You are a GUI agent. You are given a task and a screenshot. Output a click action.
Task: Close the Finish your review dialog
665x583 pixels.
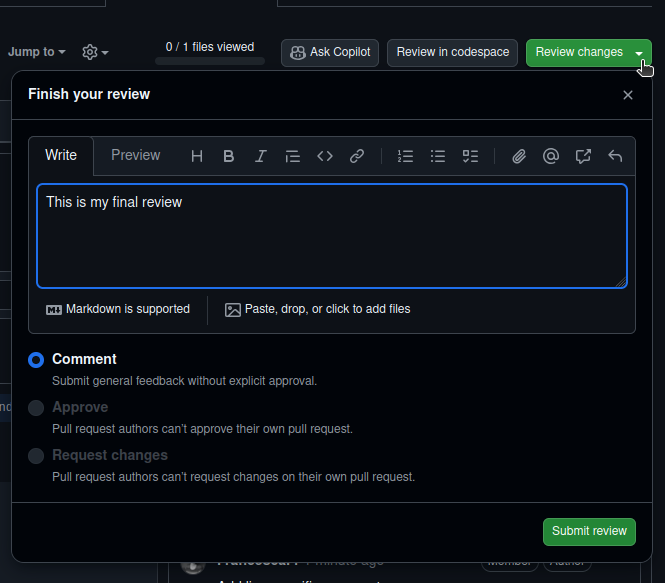pos(628,95)
